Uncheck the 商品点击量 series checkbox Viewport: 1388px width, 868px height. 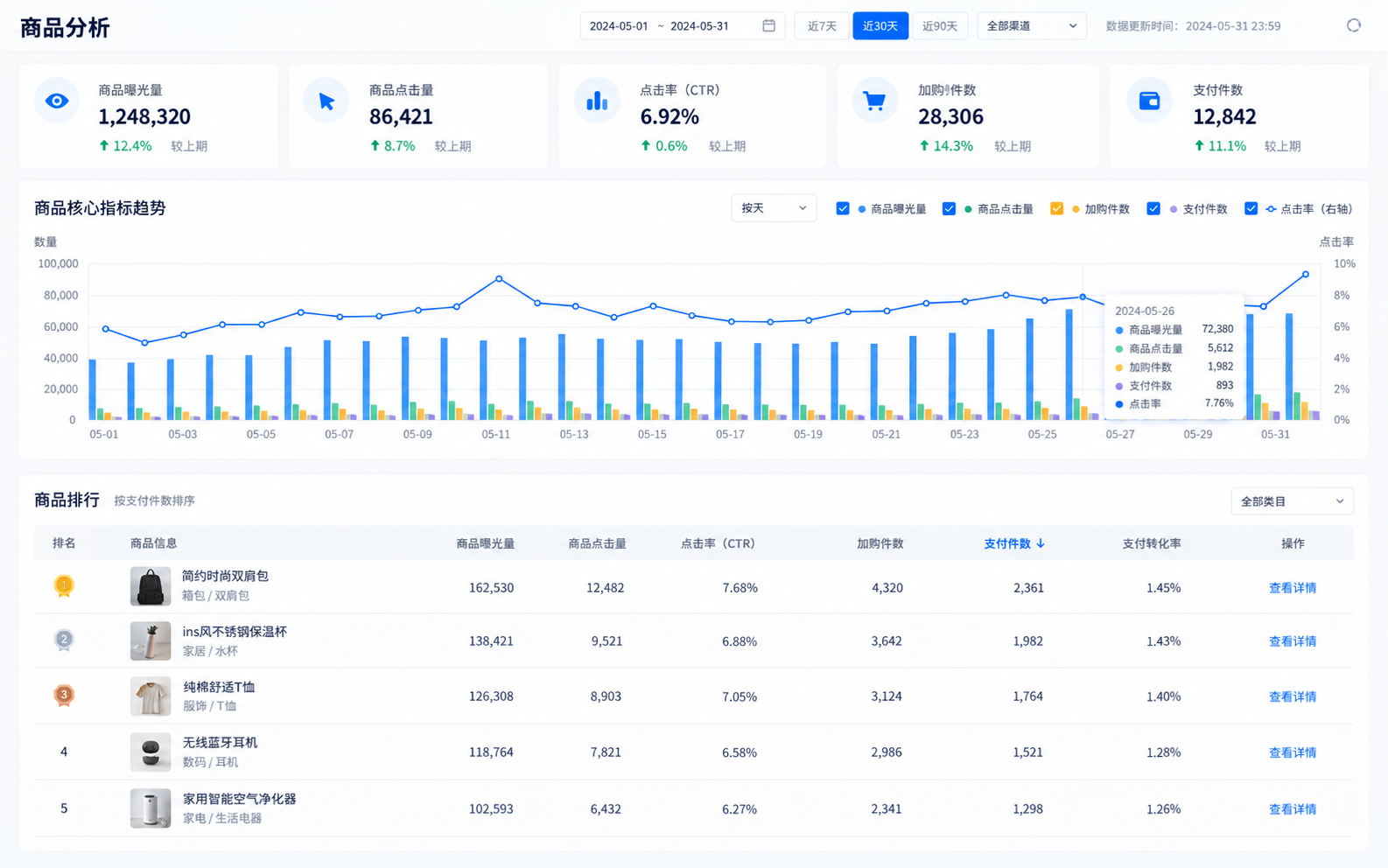pos(949,208)
